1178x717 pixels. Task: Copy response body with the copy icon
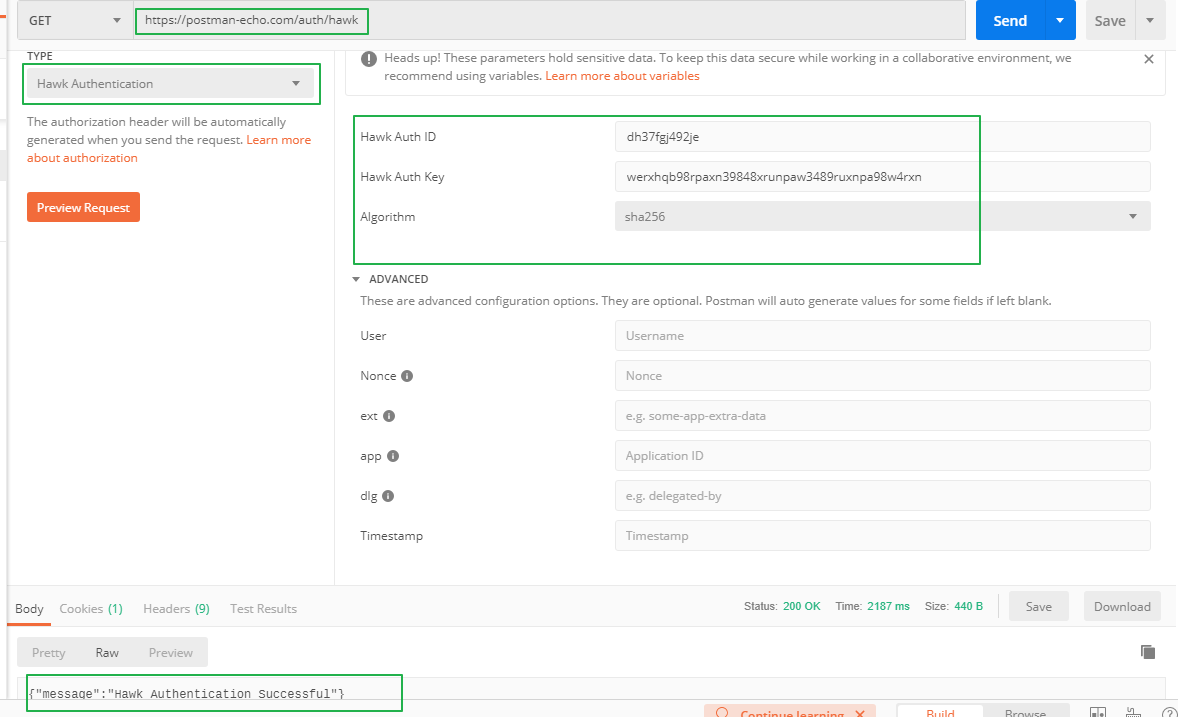click(x=1148, y=652)
